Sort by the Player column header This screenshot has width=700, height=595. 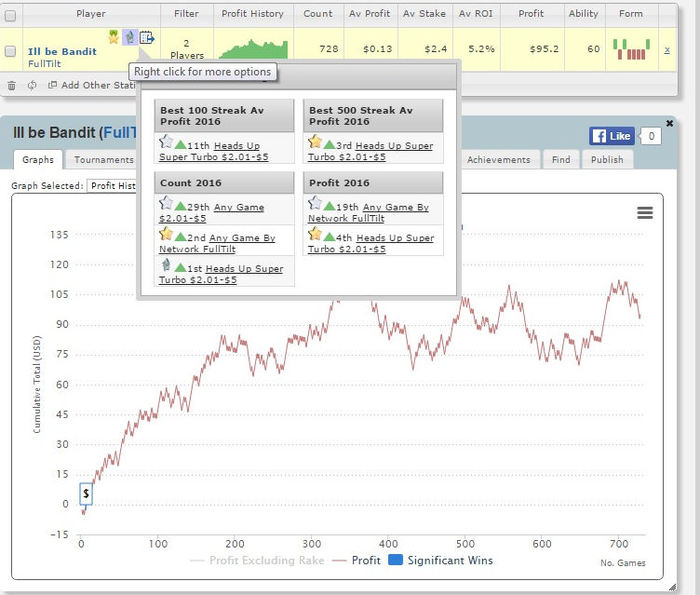pos(91,14)
